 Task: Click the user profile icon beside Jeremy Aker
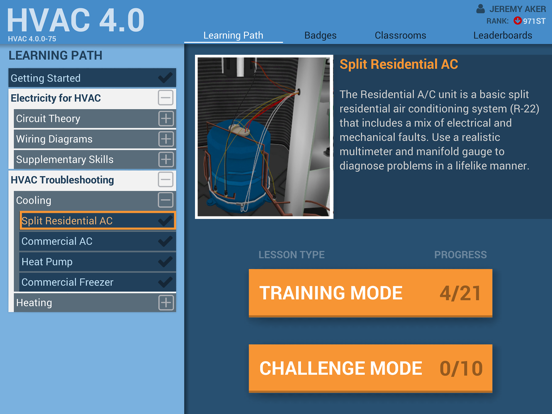coord(481,9)
